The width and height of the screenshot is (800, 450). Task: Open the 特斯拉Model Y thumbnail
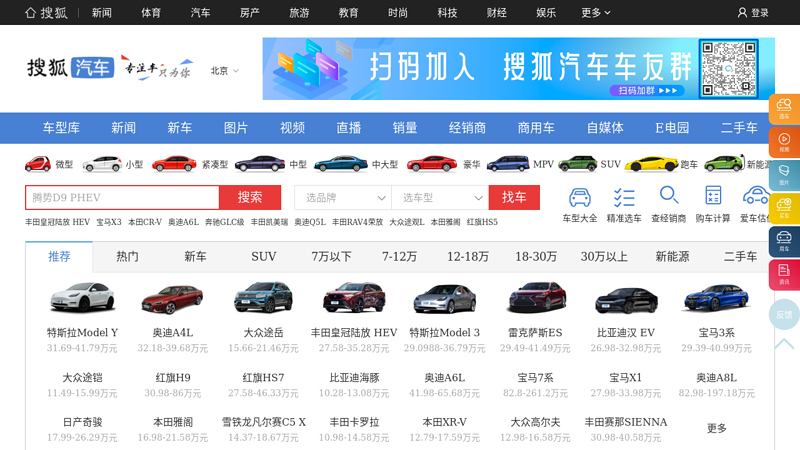82,296
